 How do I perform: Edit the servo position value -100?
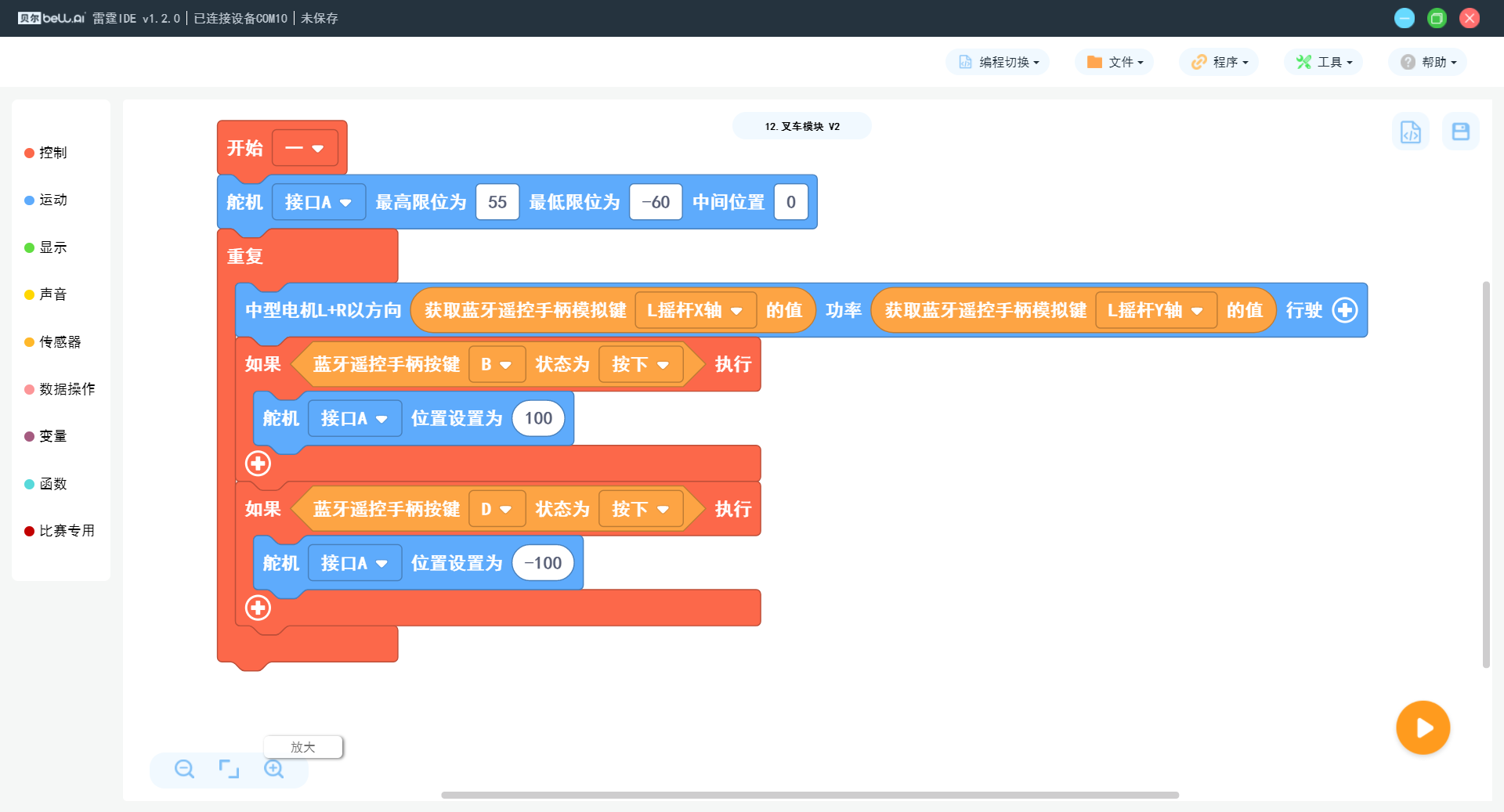tap(543, 563)
